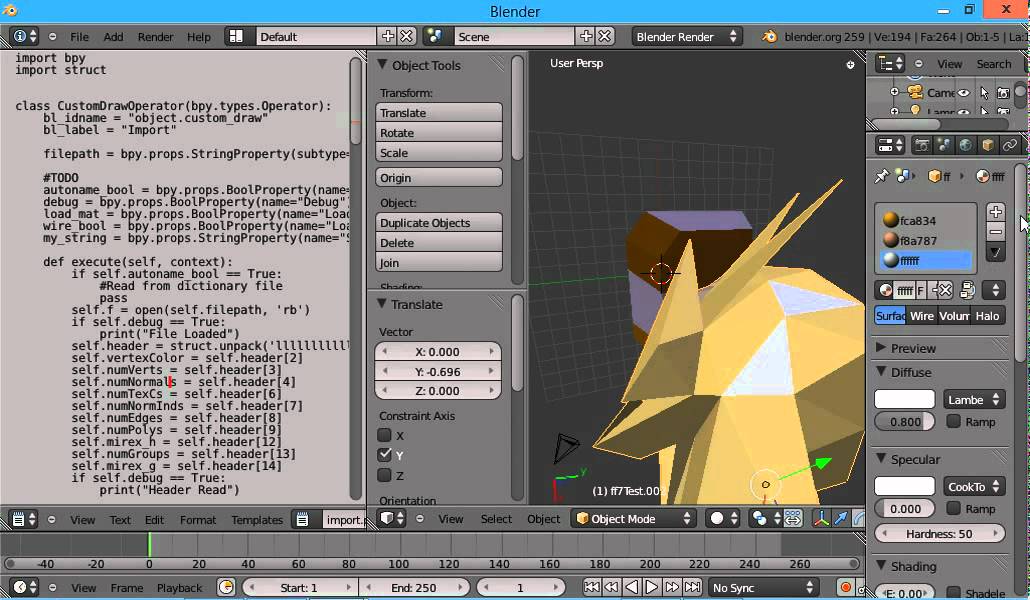Delete the Default screen layout
The width and height of the screenshot is (1030, 600).
click(x=407, y=36)
